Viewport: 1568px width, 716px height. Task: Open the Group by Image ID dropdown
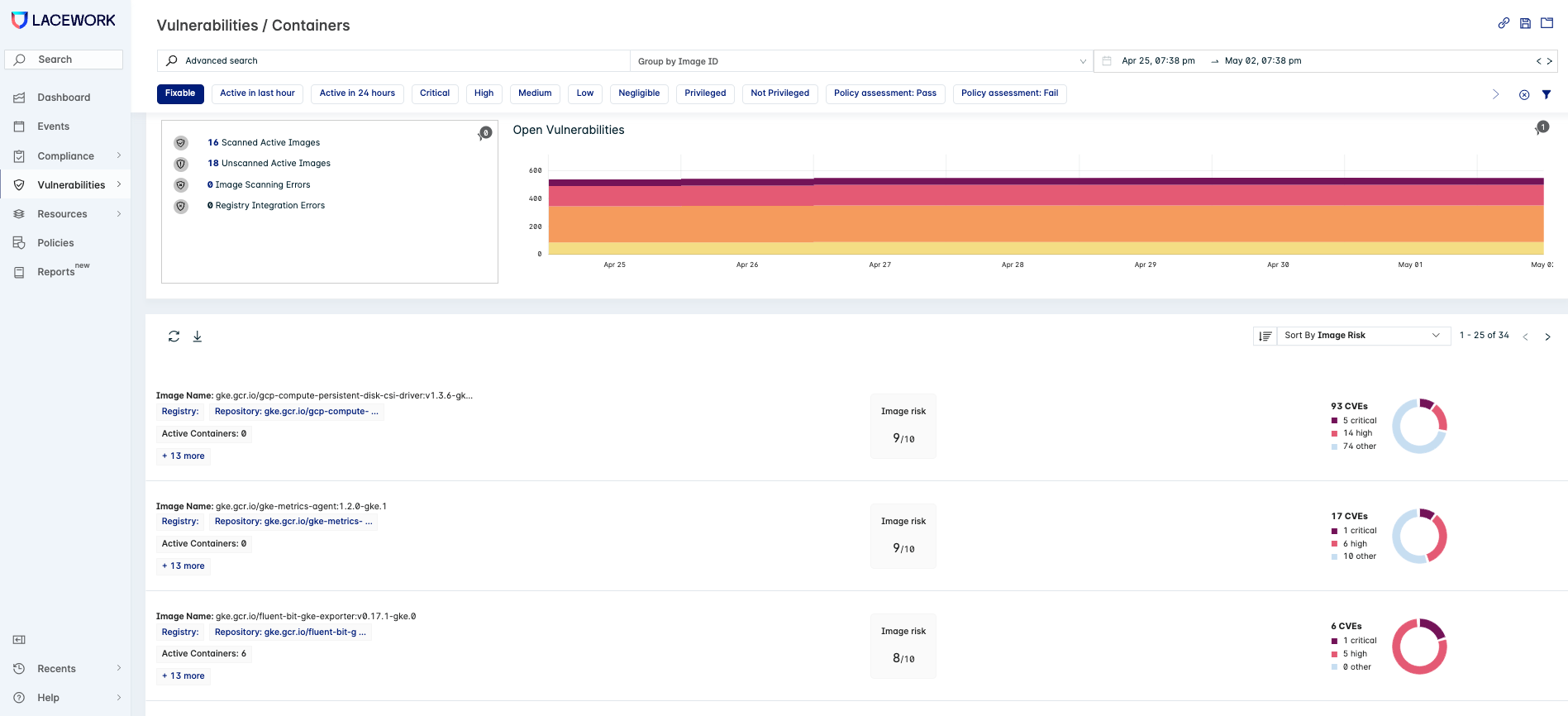click(861, 61)
